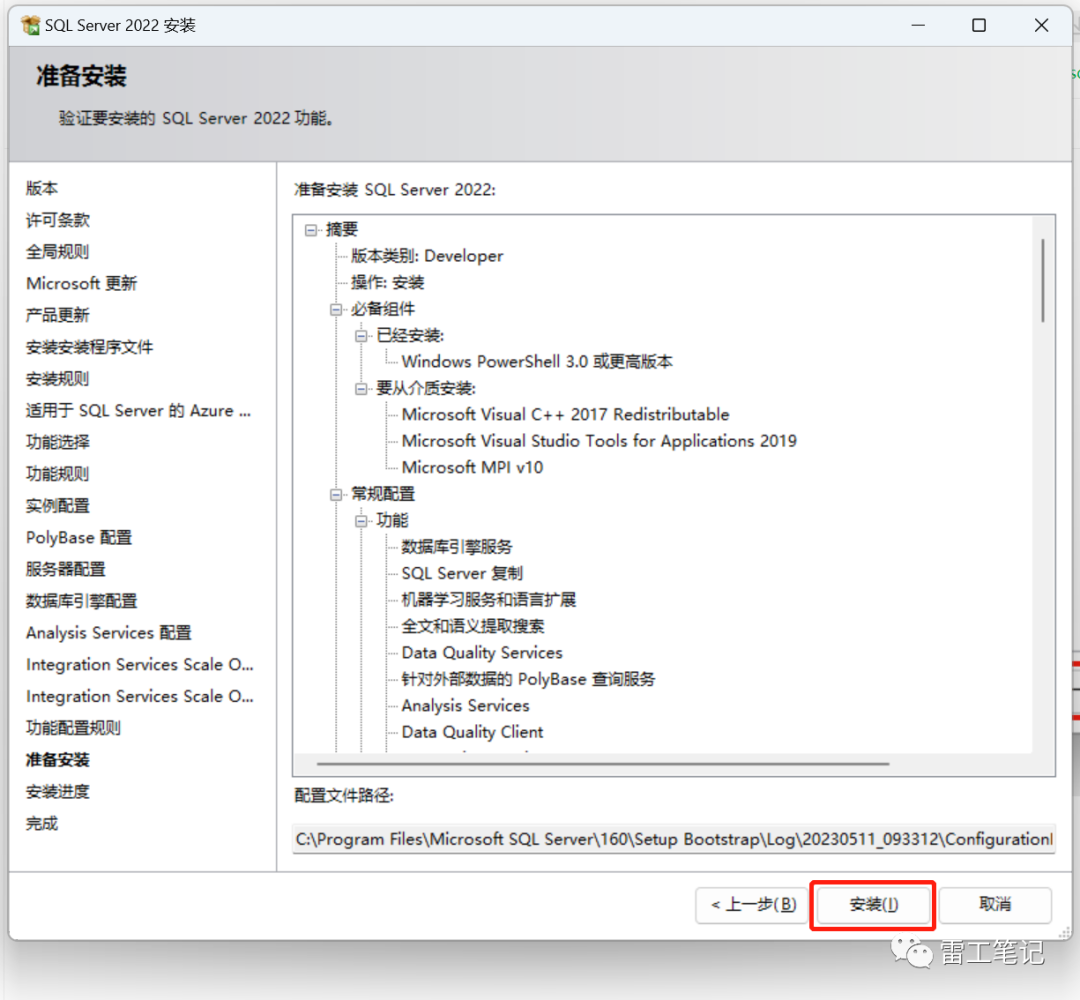Select 安装进度 step in sidebar

tap(58, 791)
